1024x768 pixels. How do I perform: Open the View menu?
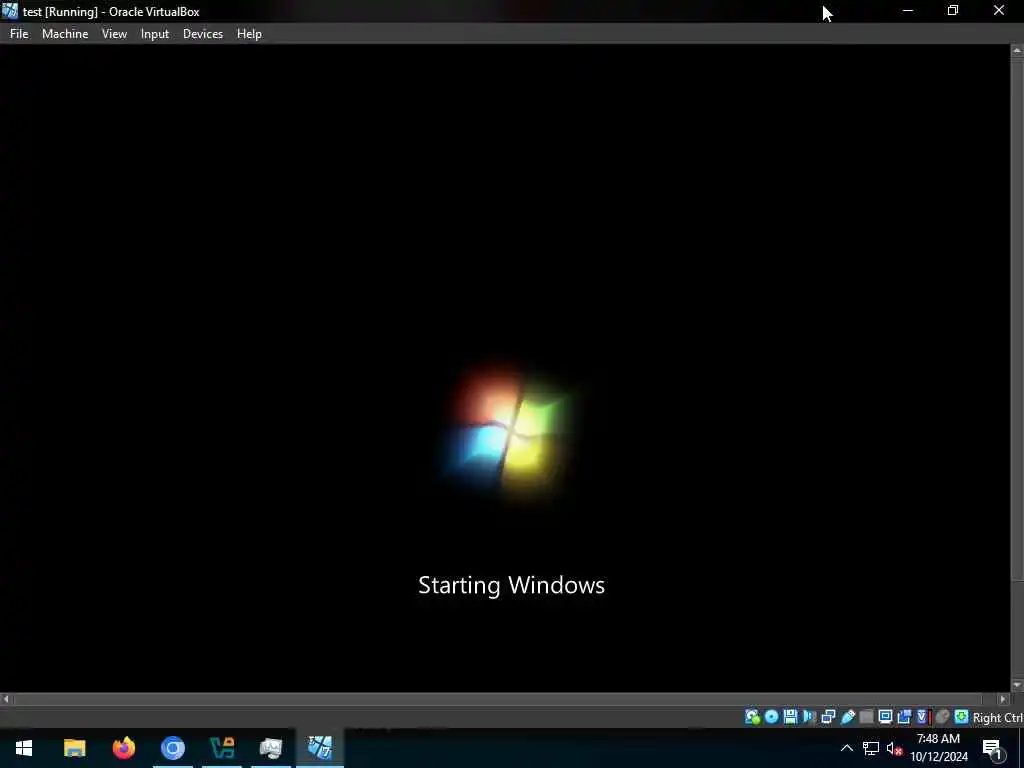(114, 34)
